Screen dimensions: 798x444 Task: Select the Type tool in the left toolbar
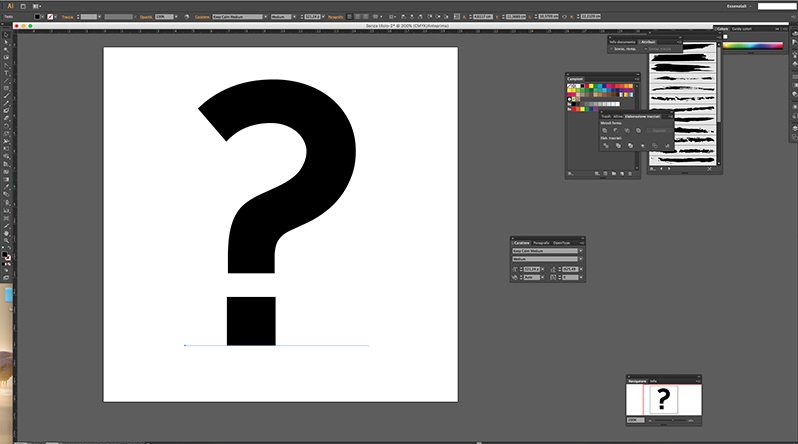6,72
